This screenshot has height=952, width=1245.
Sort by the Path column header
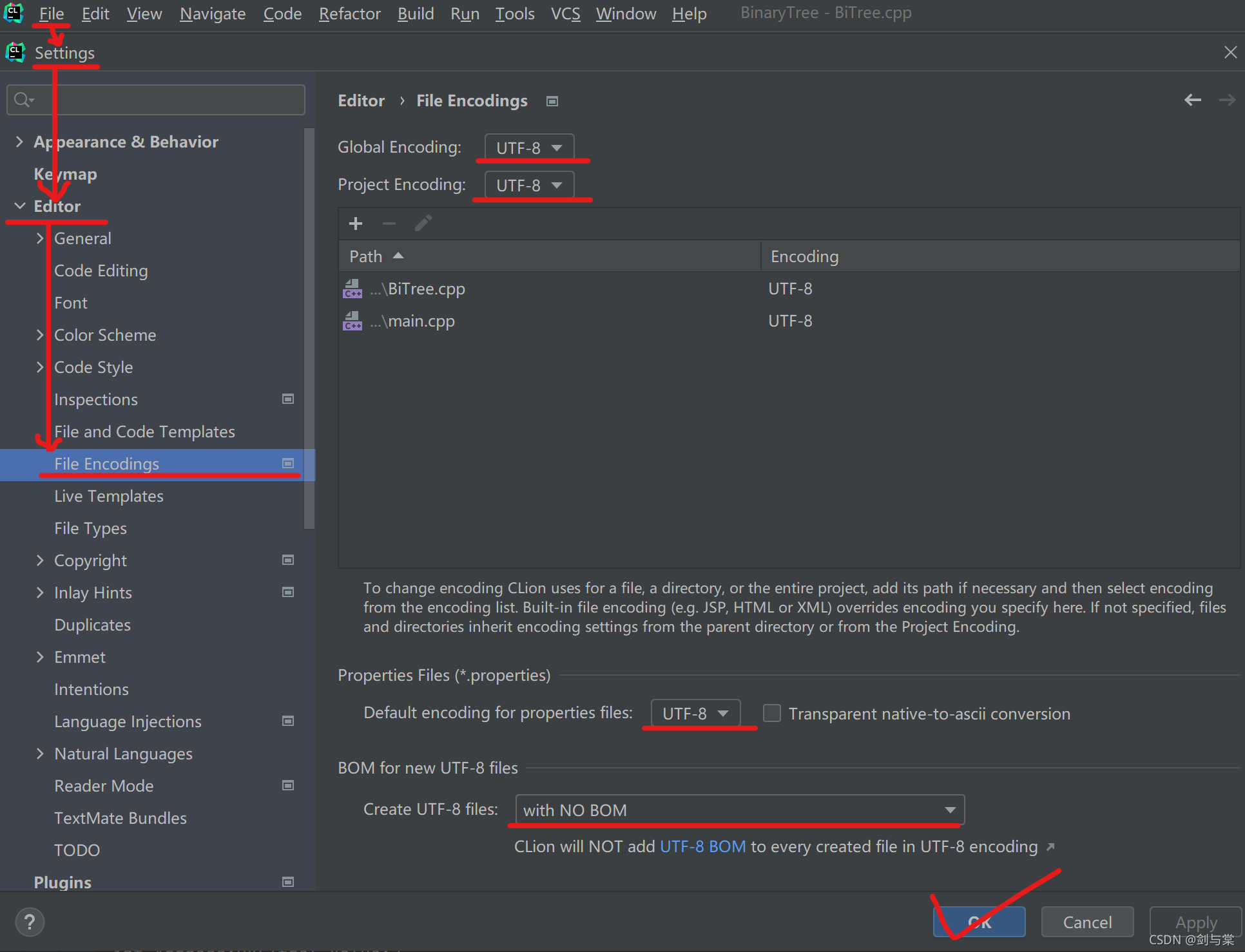[x=549, y=256]
